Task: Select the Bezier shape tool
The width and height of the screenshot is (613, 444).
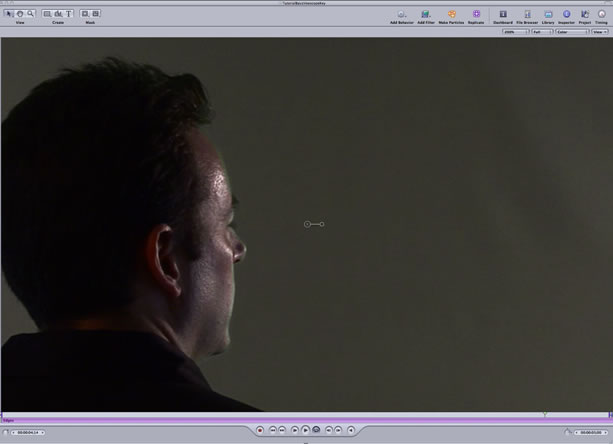Action: click(x=58, y=14)
